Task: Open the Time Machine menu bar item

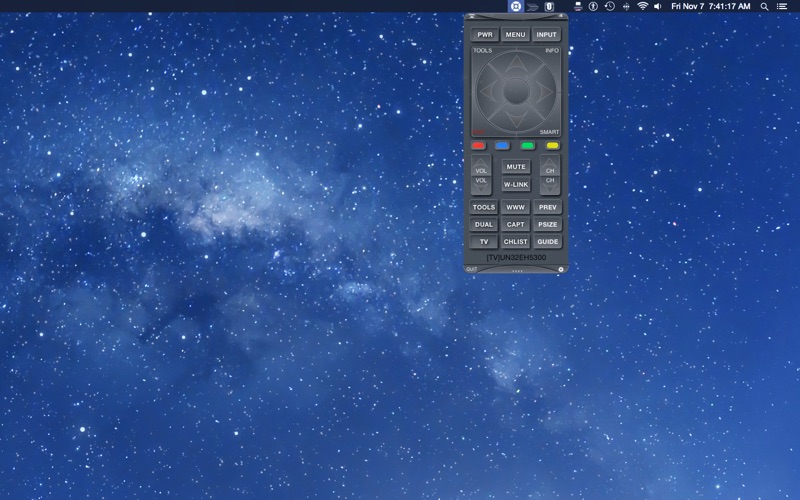Action: 610,6
